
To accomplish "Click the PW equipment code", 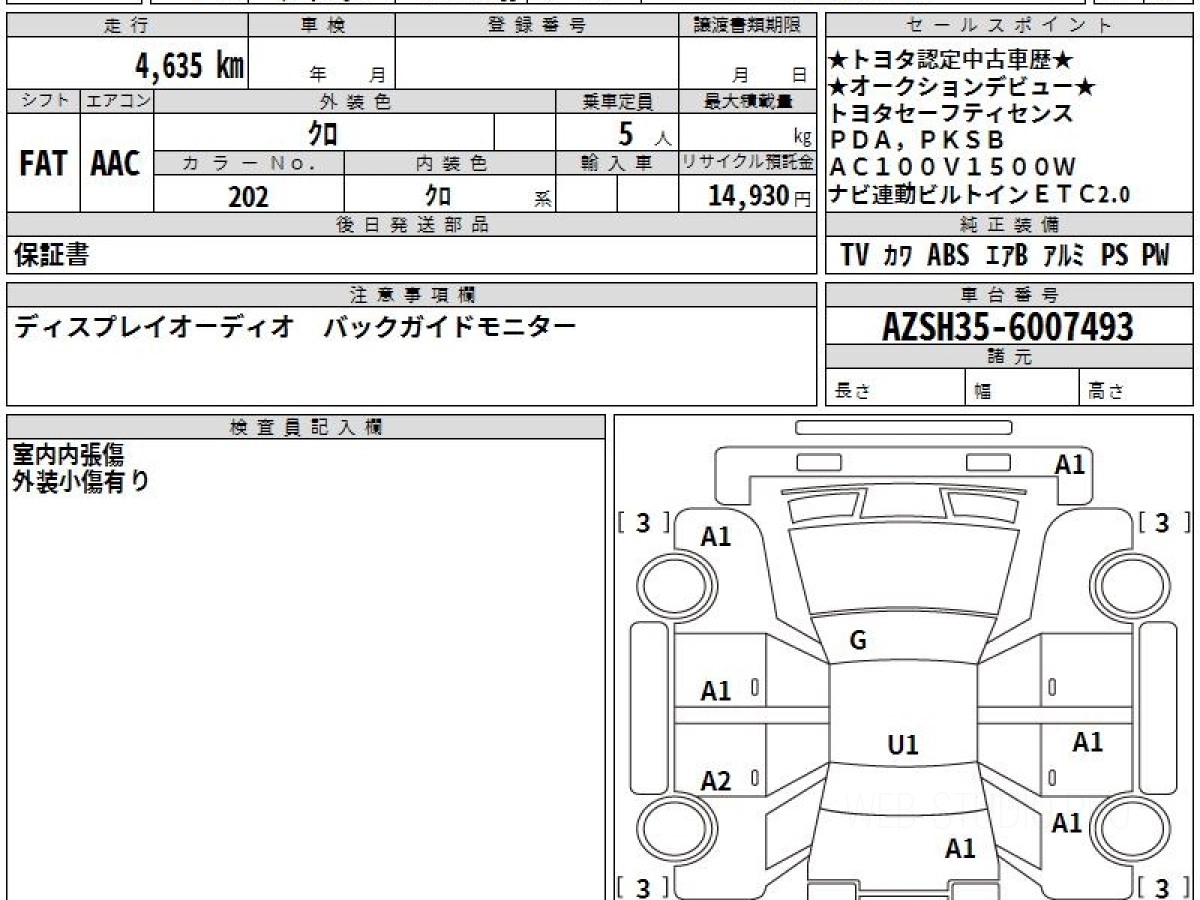I will click(x=1154, y=256).
